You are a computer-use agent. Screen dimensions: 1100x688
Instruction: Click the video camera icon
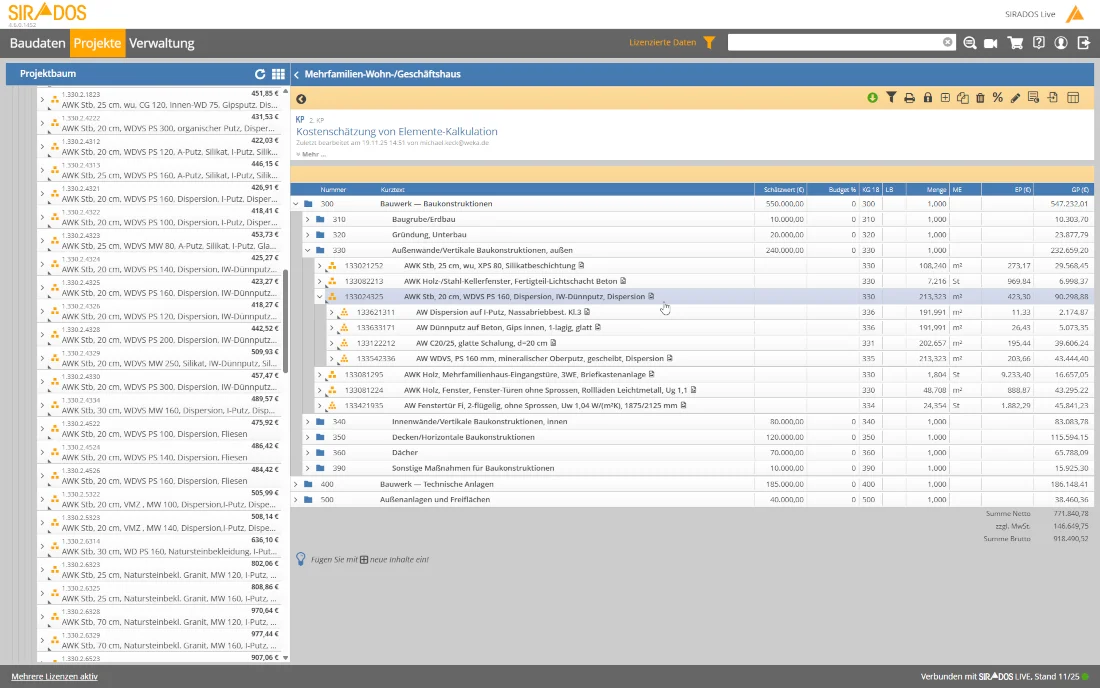(991, 43)
